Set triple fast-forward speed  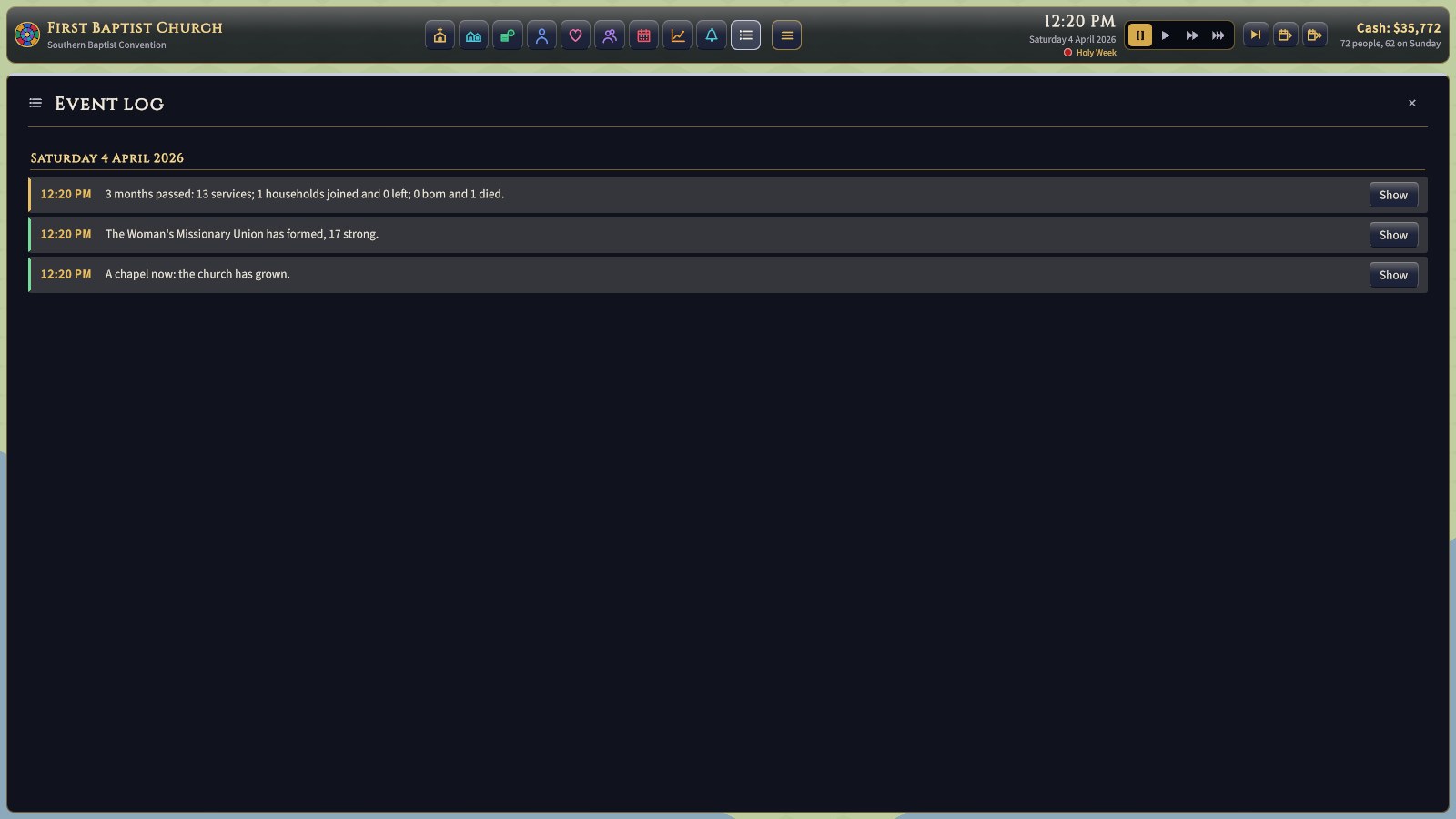point(1218,35)
